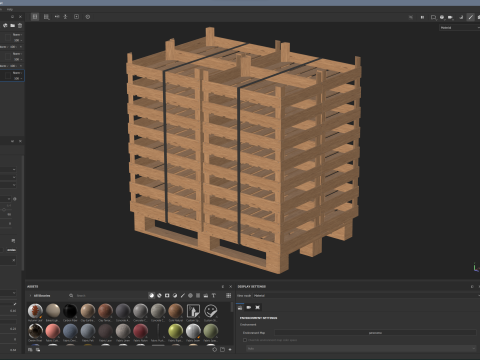
Task: Click the left properties panel scrollbar
Action: click(x=23, y=212)
